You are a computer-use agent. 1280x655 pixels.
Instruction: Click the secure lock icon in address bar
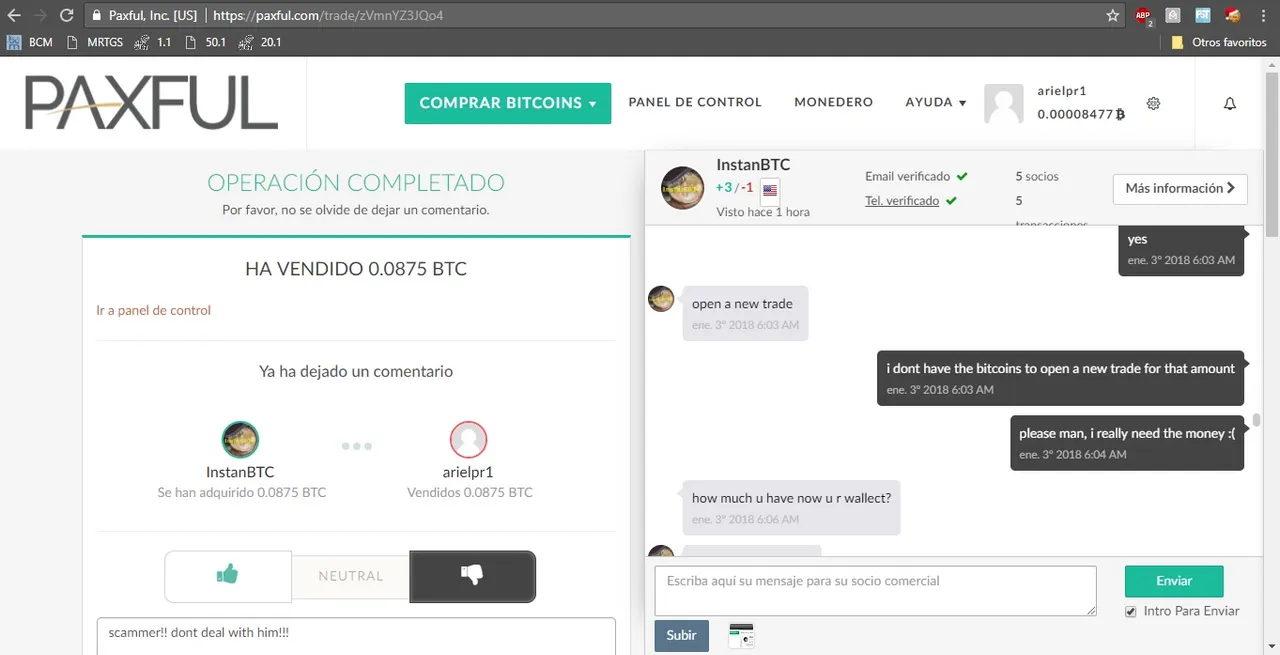coord(96,16)
